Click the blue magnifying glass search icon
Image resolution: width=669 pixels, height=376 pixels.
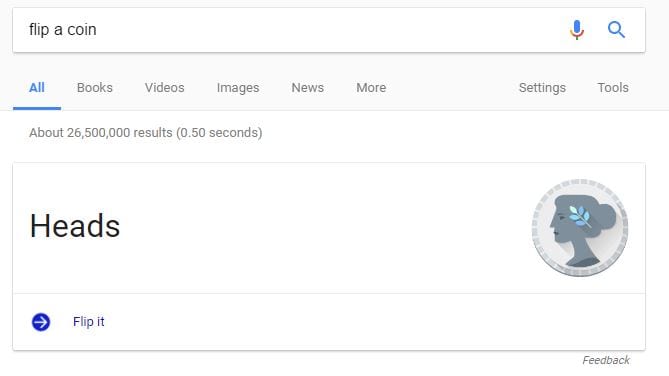[x=616, y=30]
